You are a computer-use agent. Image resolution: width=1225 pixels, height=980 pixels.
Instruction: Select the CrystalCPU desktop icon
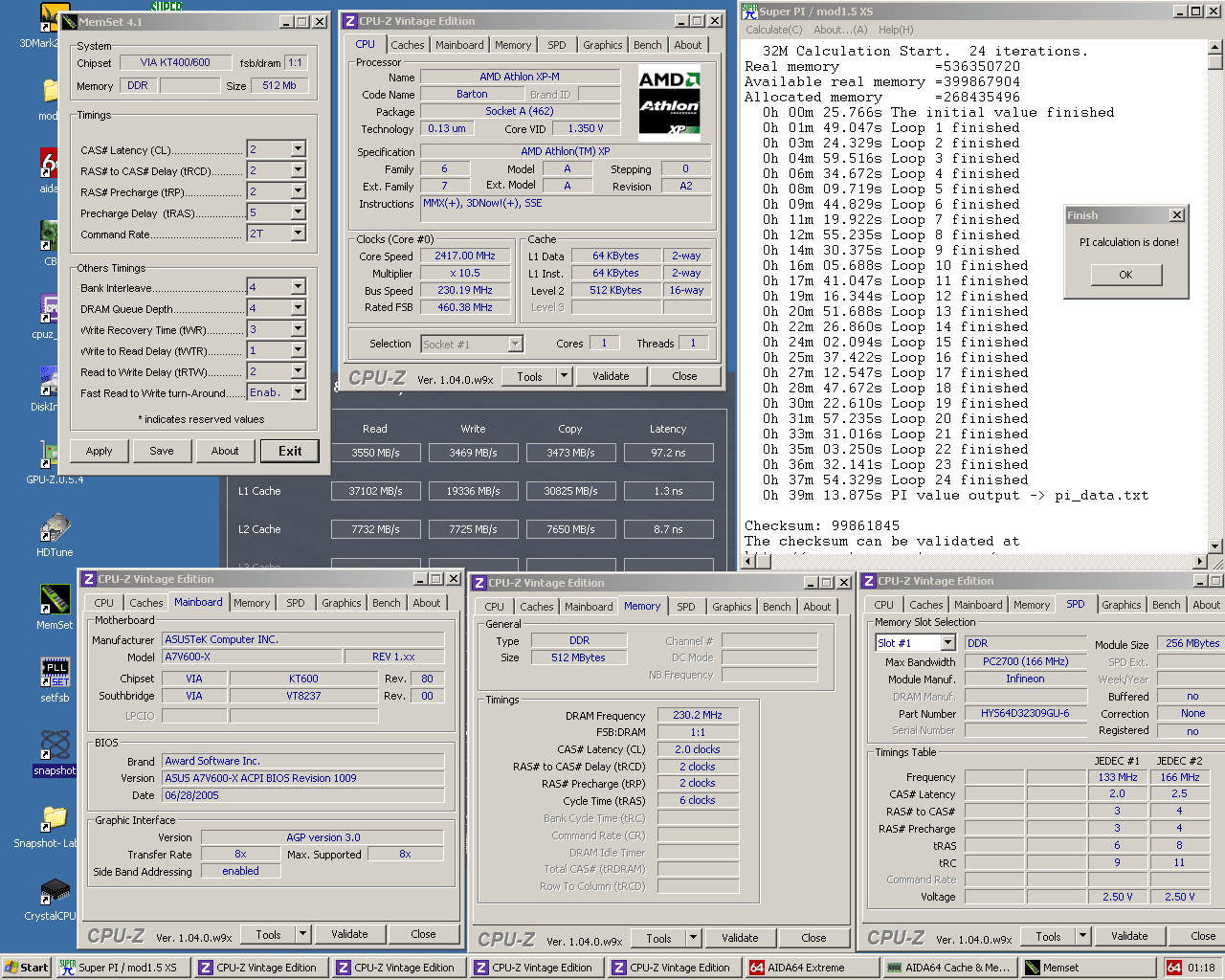(55, 891)
